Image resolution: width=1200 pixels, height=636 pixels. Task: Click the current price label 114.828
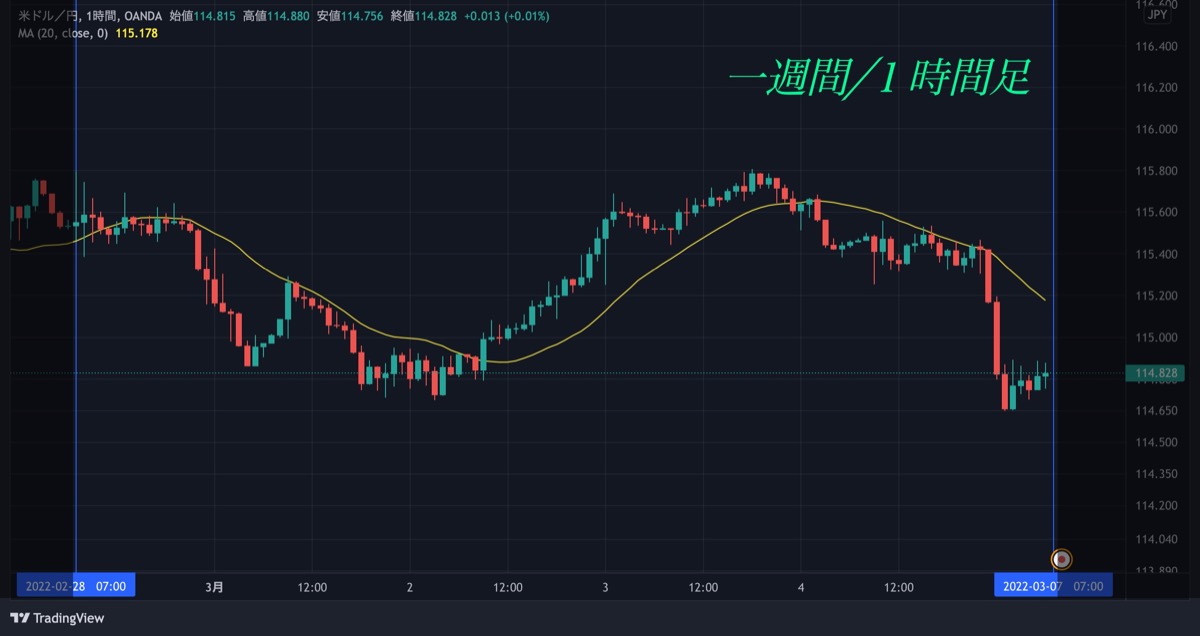[x=1155, y=374]
